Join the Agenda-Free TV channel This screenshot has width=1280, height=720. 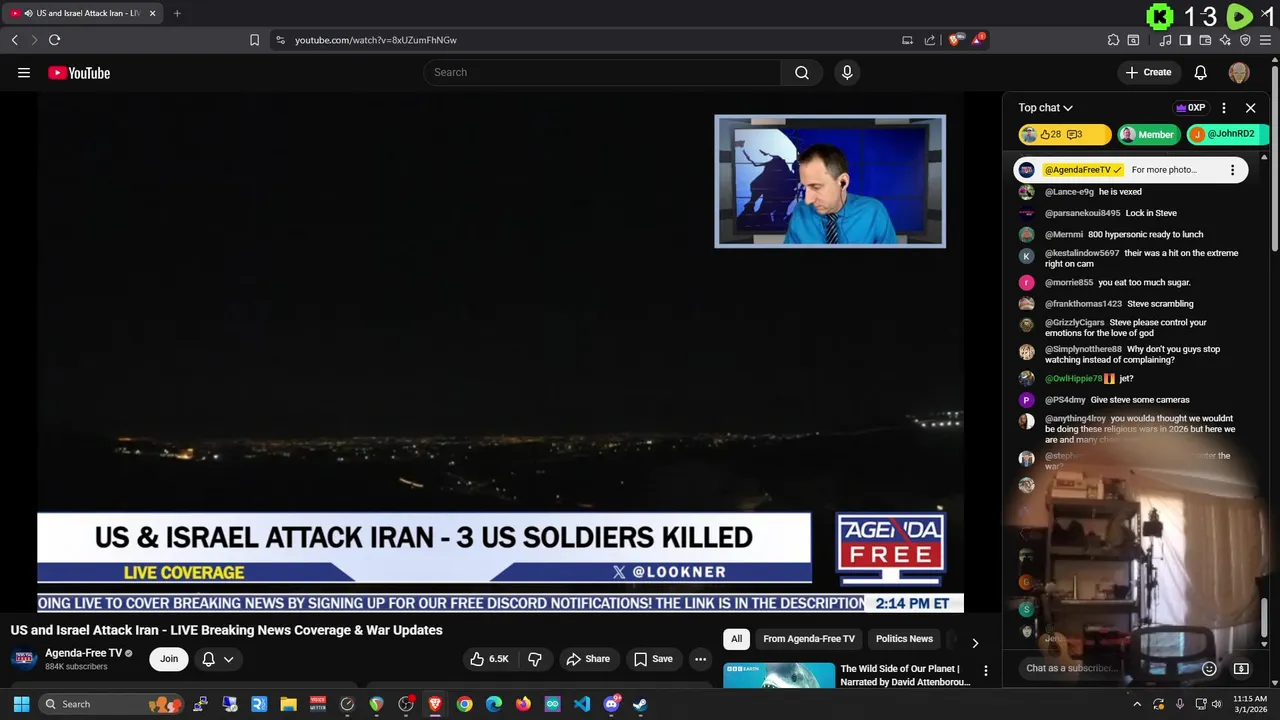(x=169, y=659)
